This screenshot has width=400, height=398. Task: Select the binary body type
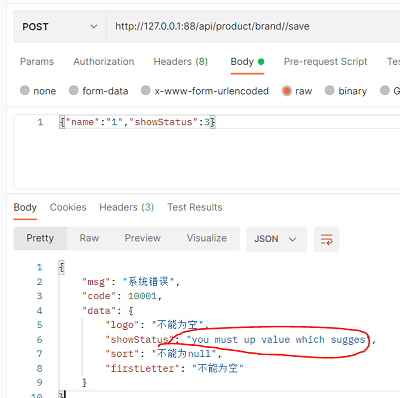pos(346,91)
